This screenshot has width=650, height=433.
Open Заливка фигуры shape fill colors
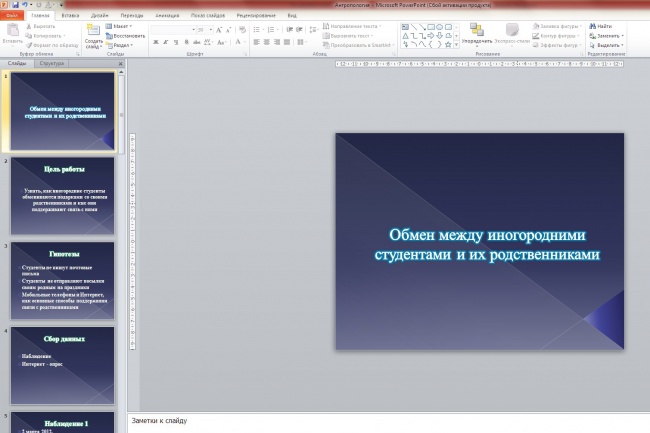(x=557, y=27)
